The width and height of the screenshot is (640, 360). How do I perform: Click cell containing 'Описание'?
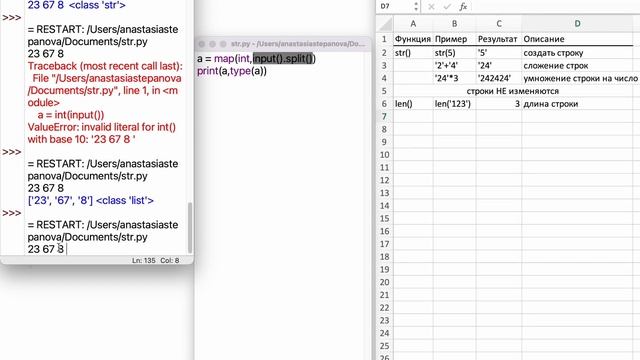point(578,39)
